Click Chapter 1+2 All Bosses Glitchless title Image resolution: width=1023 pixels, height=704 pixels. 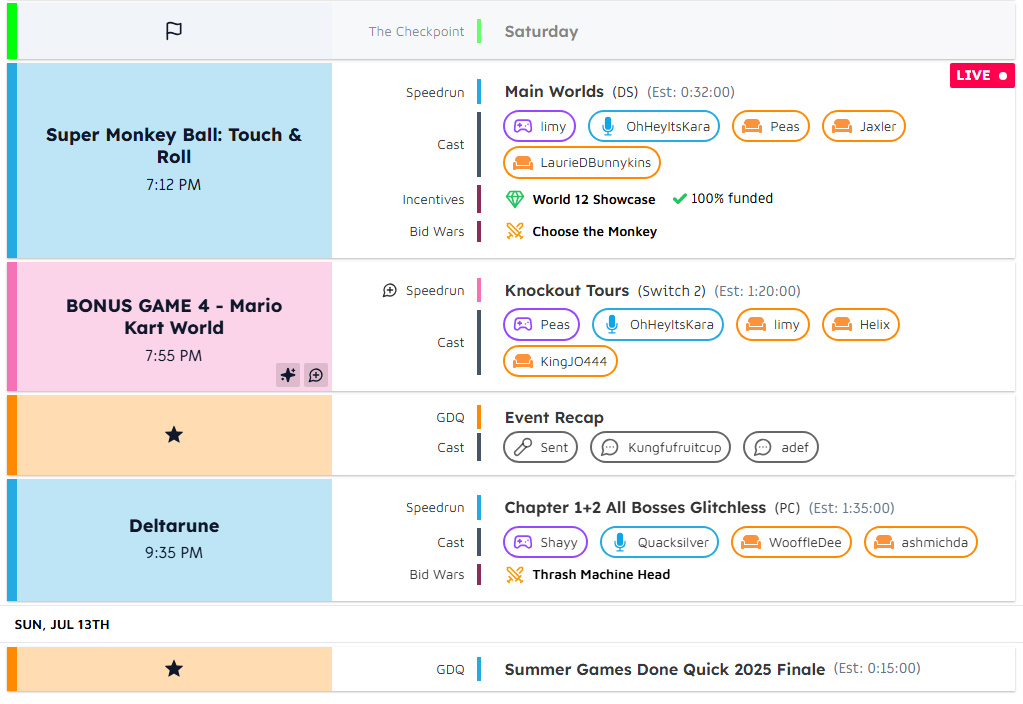(635, 508)
